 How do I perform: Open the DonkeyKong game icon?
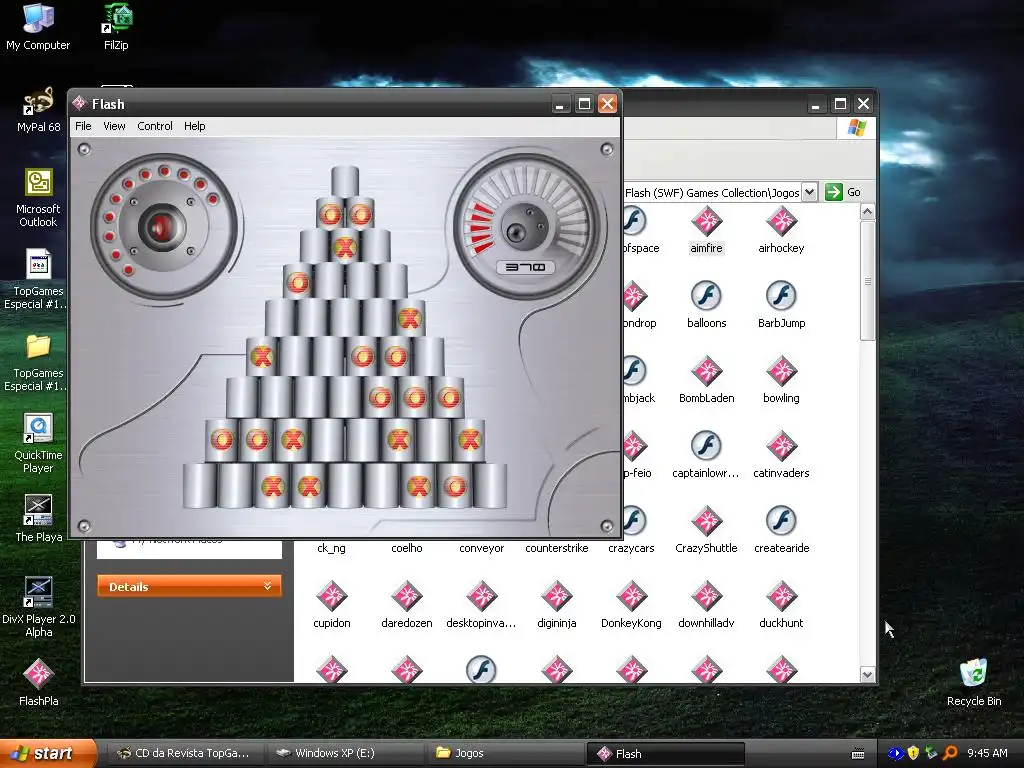pyautogui.click(x=632, y=596)
